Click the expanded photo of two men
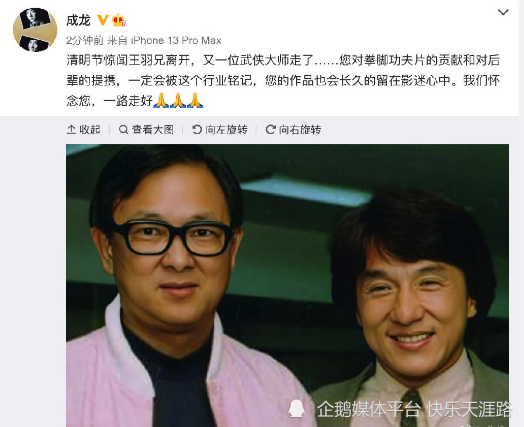Image resolution: width=524 pixels, height=427 pixels. [287, 285]
